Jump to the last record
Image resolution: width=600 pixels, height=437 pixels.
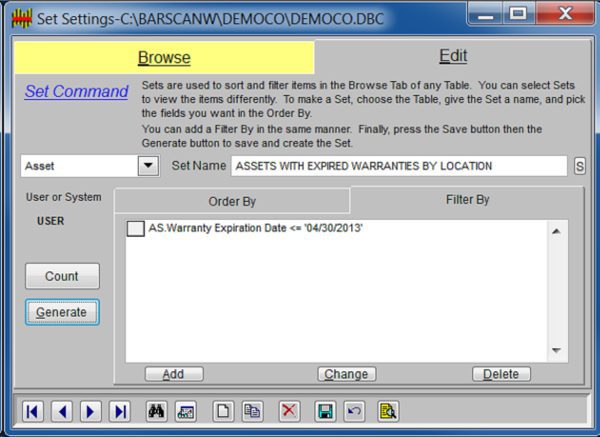pyautogui.click(x=120, y=411)
